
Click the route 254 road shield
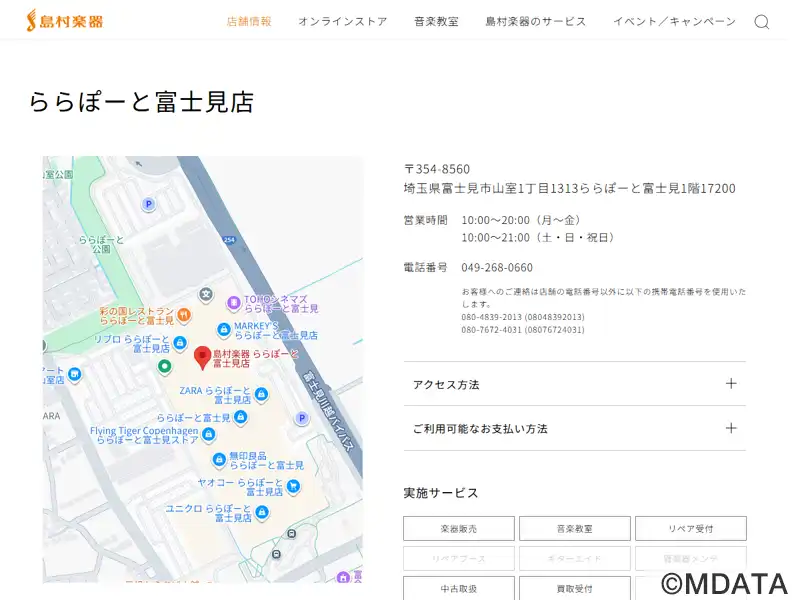click(x=229, y=240)
